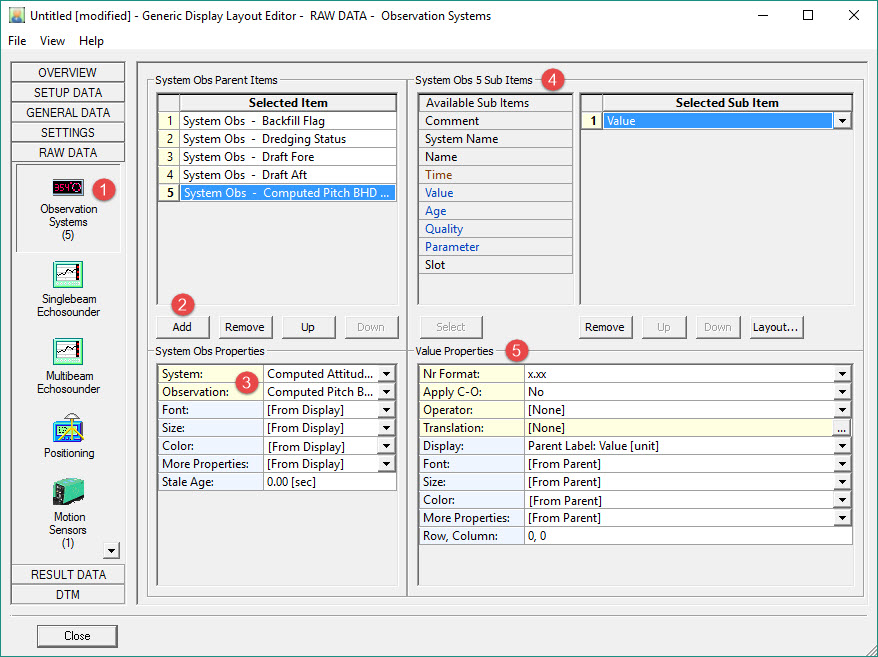The image size is (878, 657).
Task: Select the Motion Sensors icon
Action: point(68,493)
